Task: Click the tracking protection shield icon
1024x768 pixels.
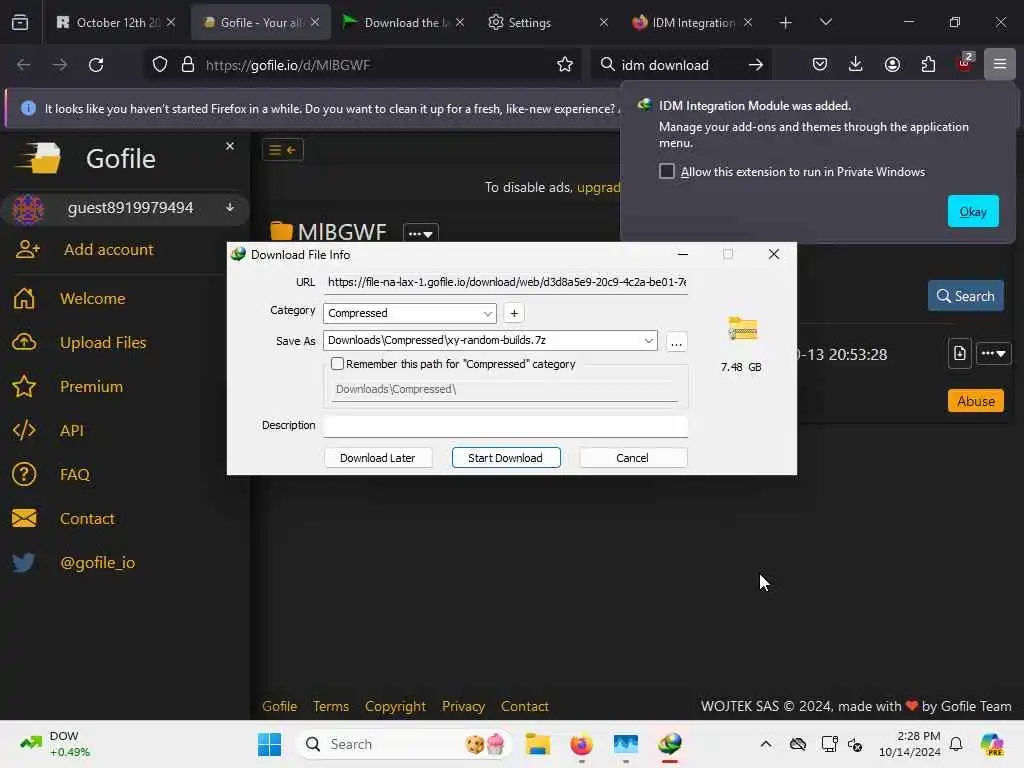Action: 160,65
